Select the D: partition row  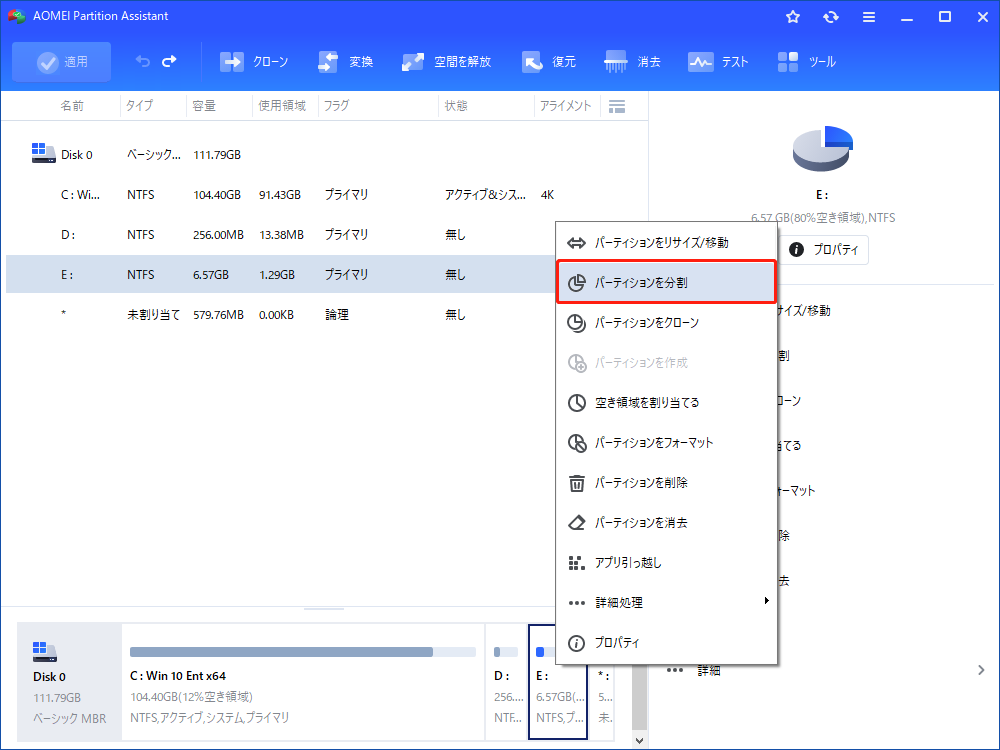(x=281, y=235)
